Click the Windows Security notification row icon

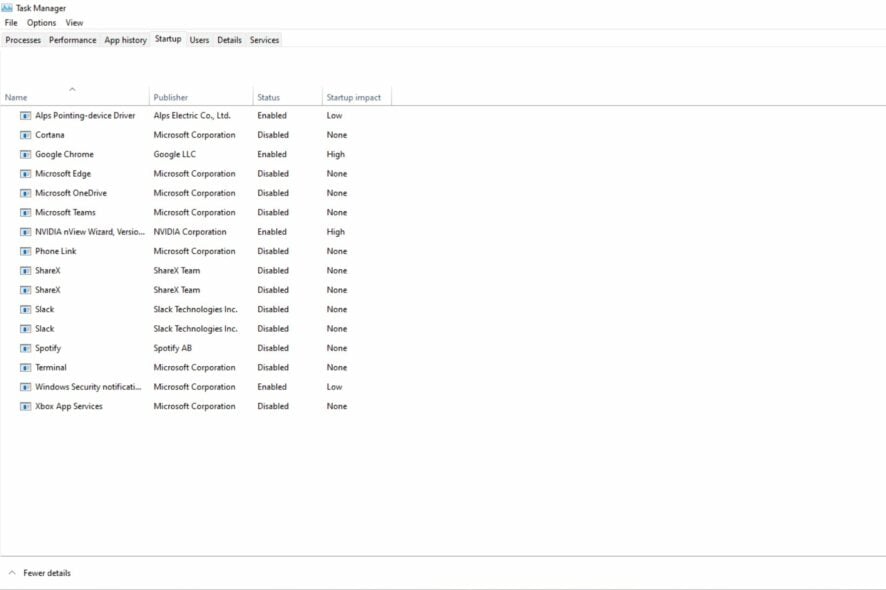point(25,387)
